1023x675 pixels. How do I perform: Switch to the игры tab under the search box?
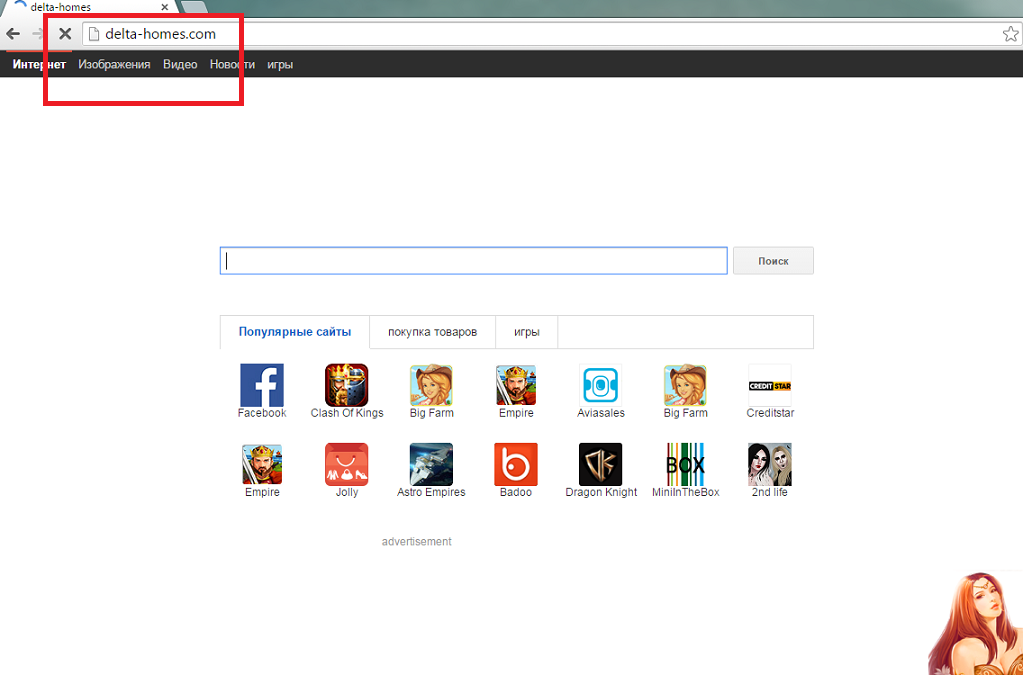[527, 332]
